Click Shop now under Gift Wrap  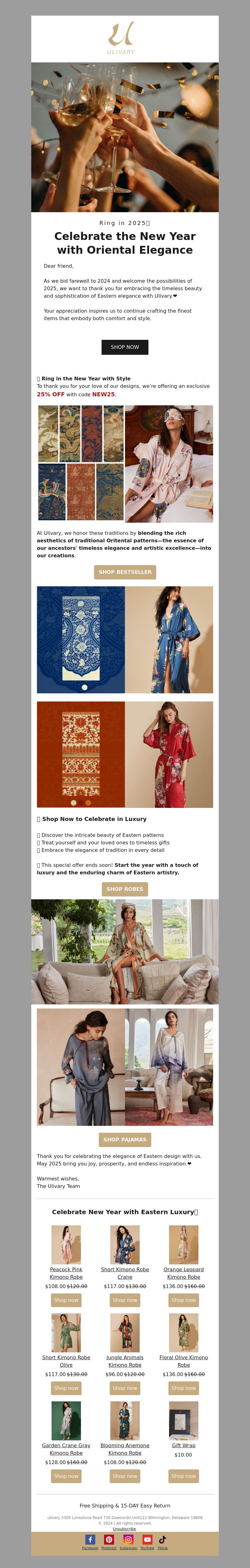183,1476
